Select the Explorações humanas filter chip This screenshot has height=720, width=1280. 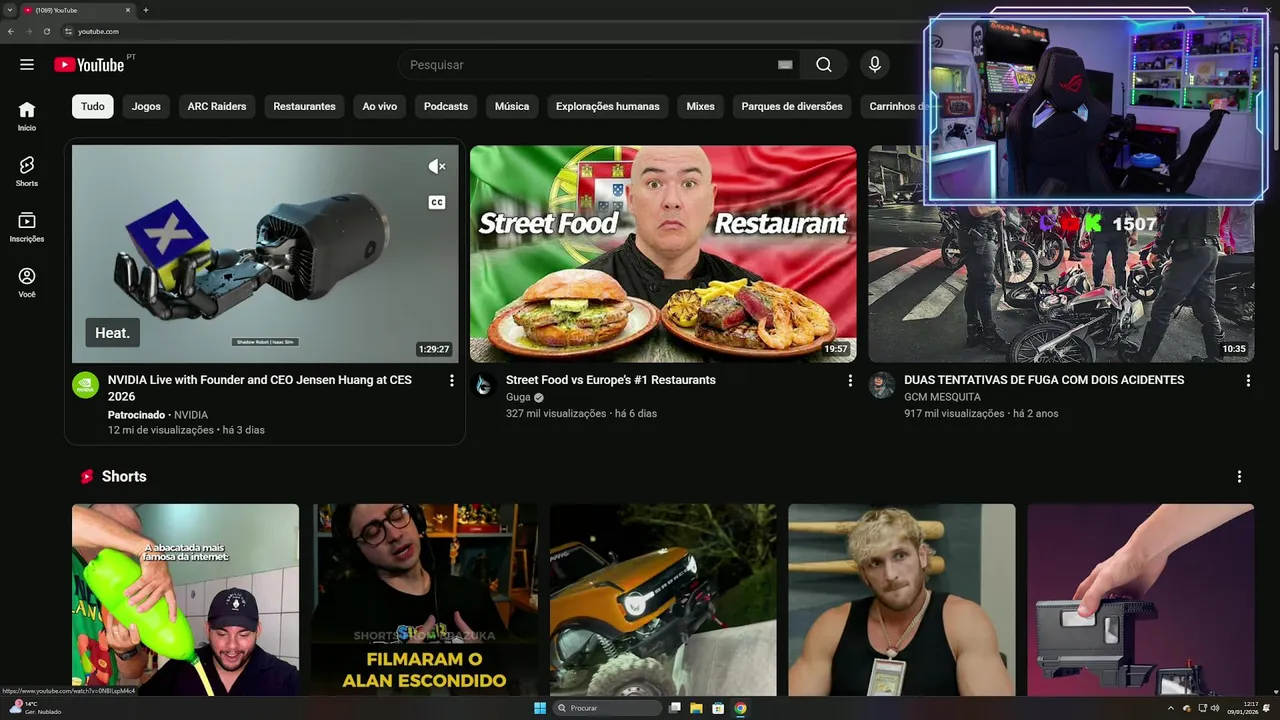(608, 106)
